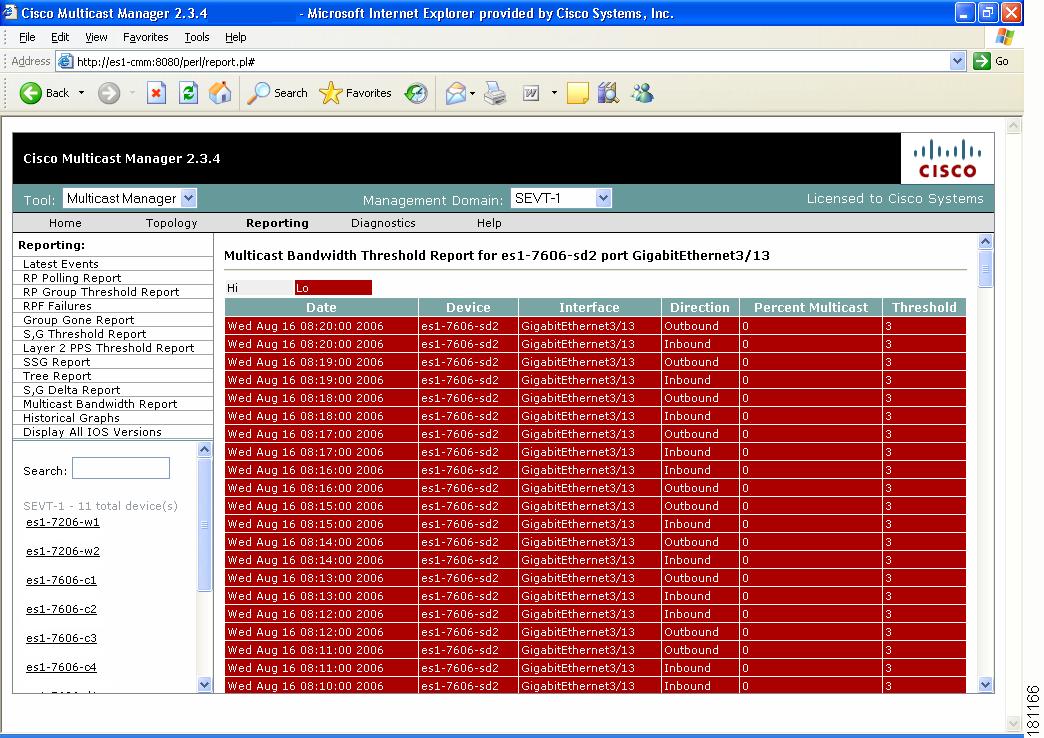Click the Direction column header
Screen dimensions: 1044x738
coord(700,307)
